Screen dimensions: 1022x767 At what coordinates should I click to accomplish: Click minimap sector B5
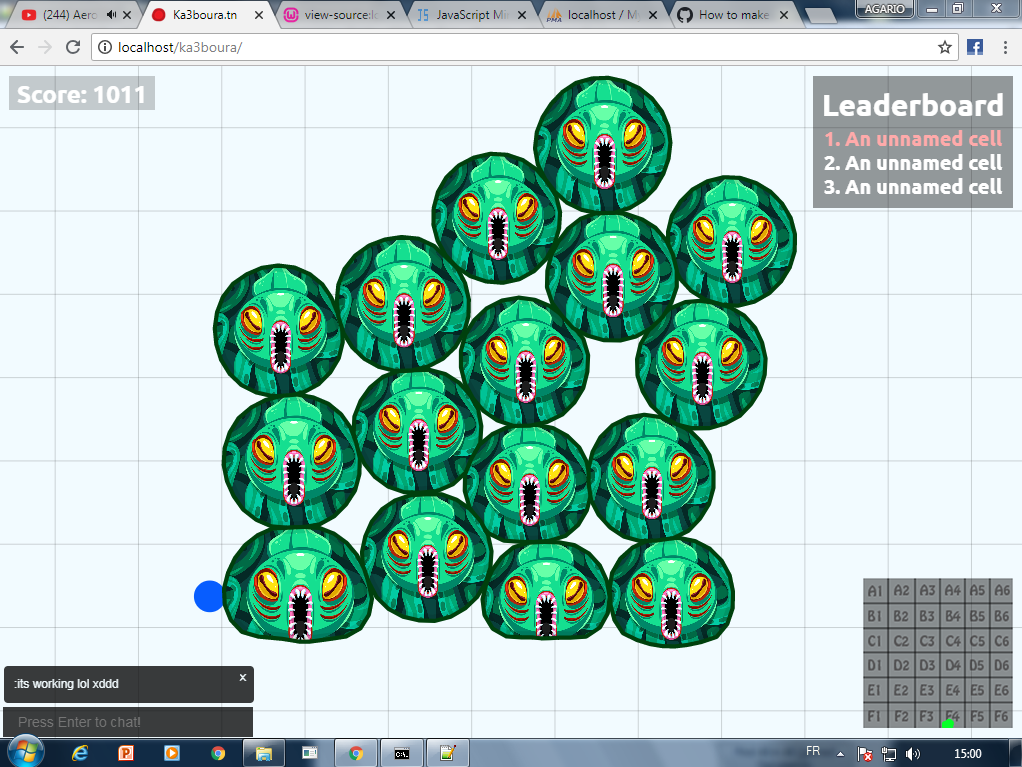tap(977, 616)
